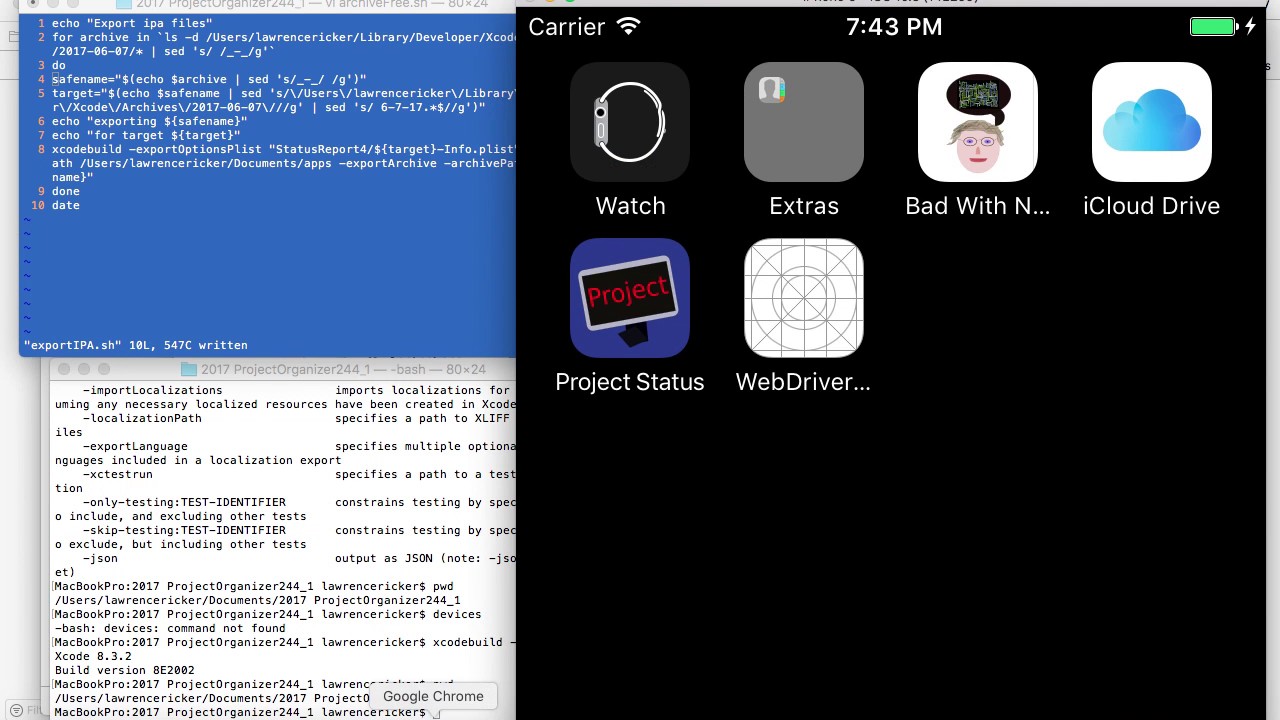The width and height of the screenshot is (1280, 720).
Task: Click the 'exportIPA.sh 10L, 547C written' status
Action: 136,345
